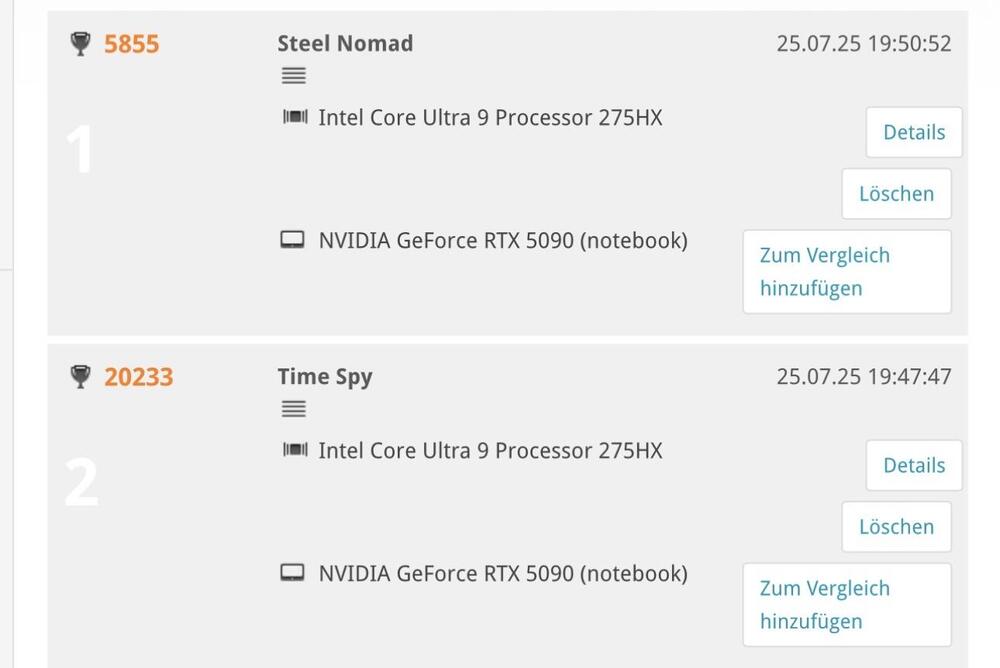The image size is (1000, 668).
Task: Click the orange 5855 score link
Action: (x=132, y=44)
